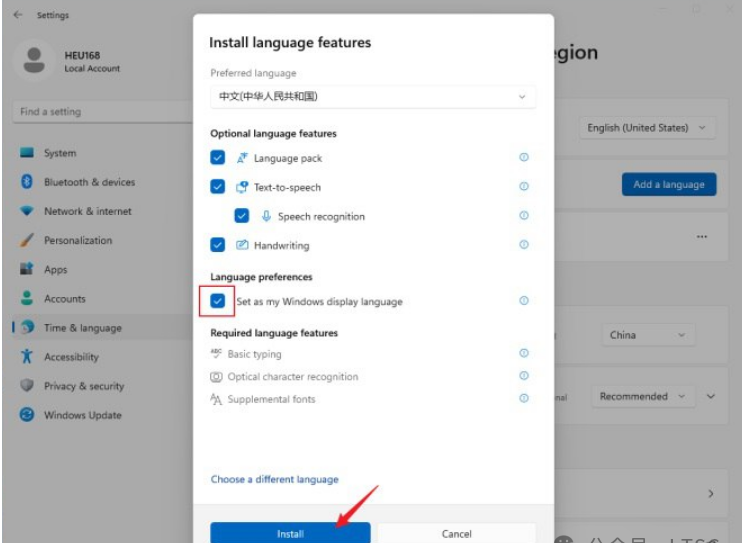Uncheck the Text-to-speech checkbox

[x=218, y=187]
